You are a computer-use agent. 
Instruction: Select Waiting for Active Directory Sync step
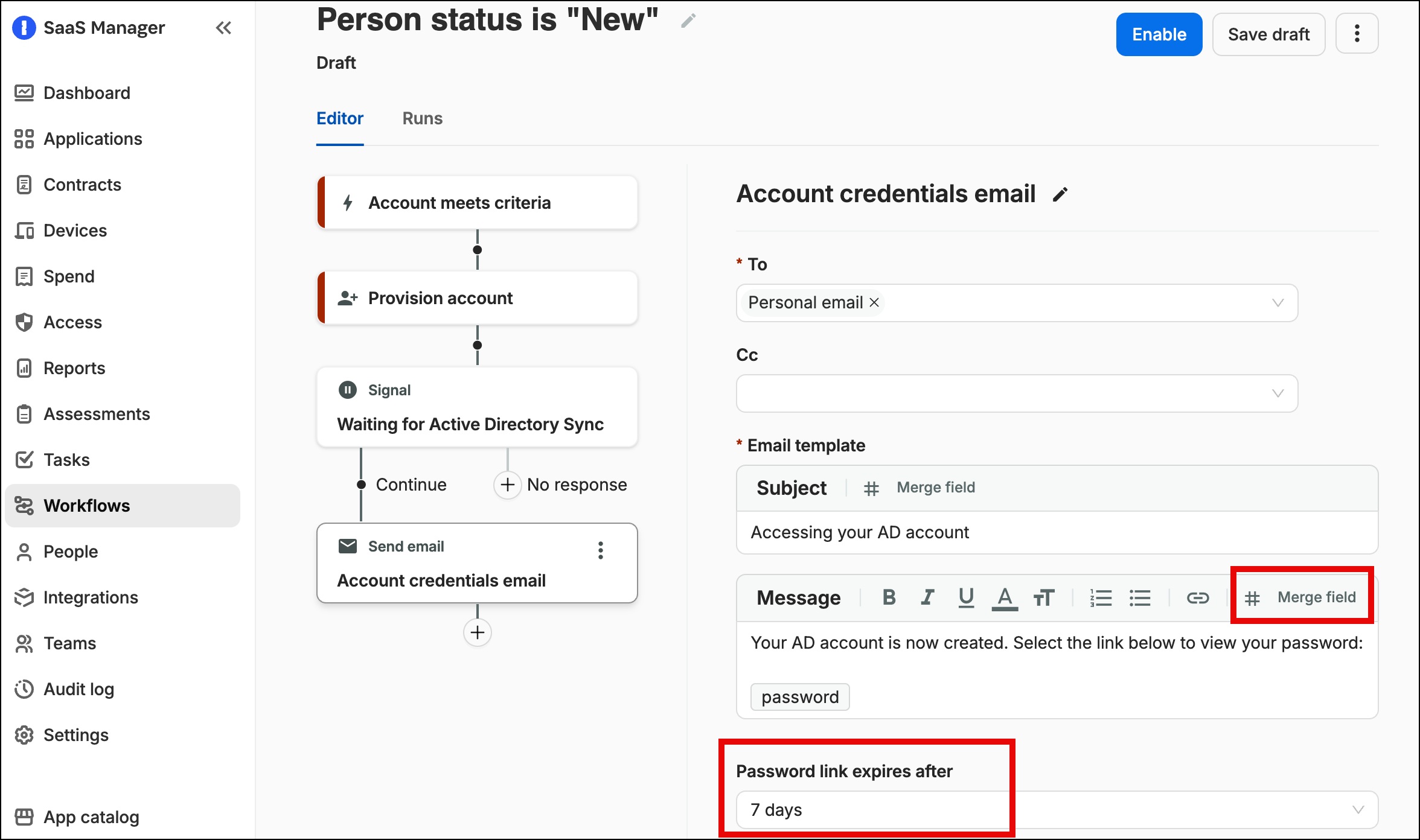click(477, 407)
